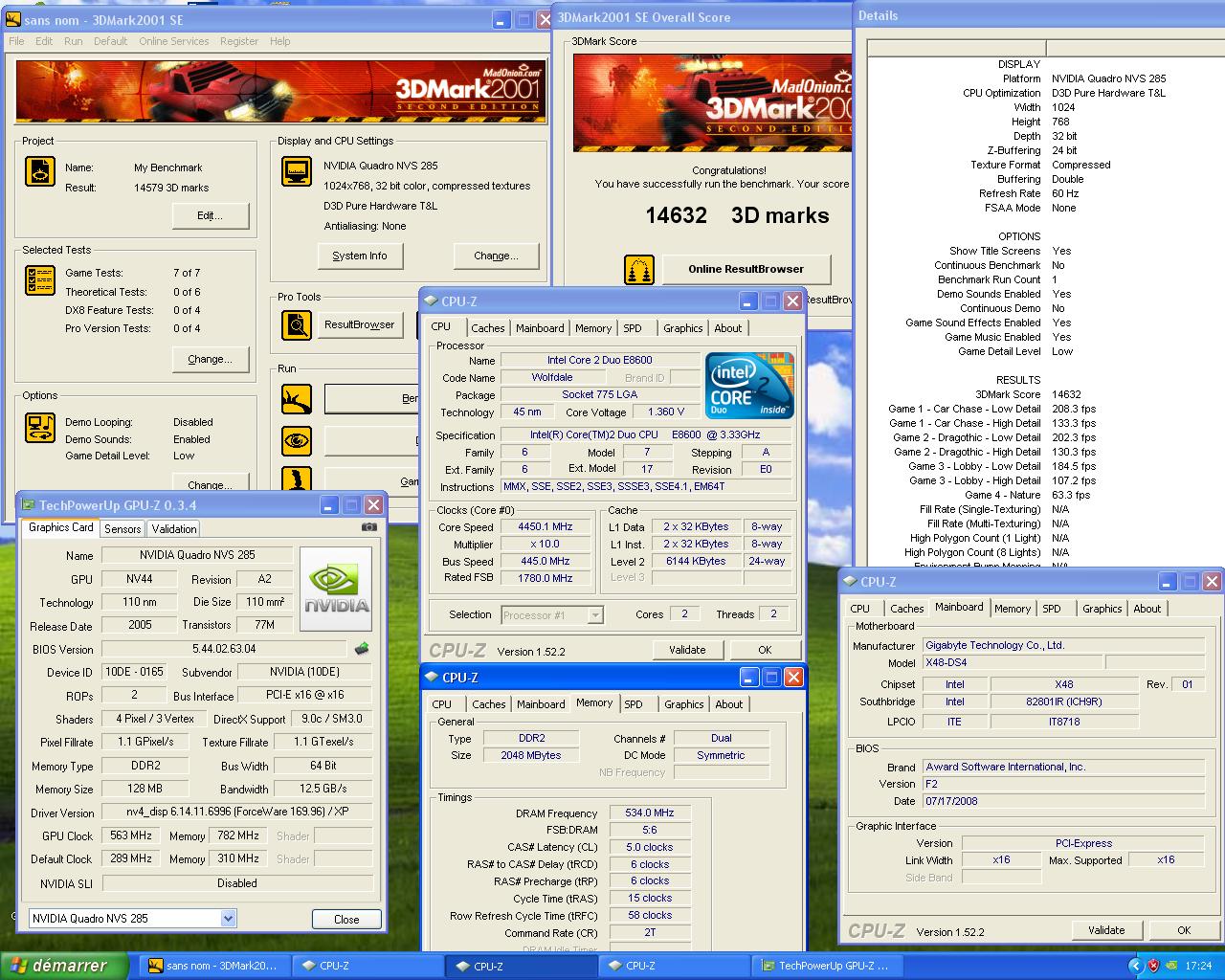Viewport: 1225px width, 980px height.
Task: Click the Selected Tests checklist icon
Action: coord(40,280)
